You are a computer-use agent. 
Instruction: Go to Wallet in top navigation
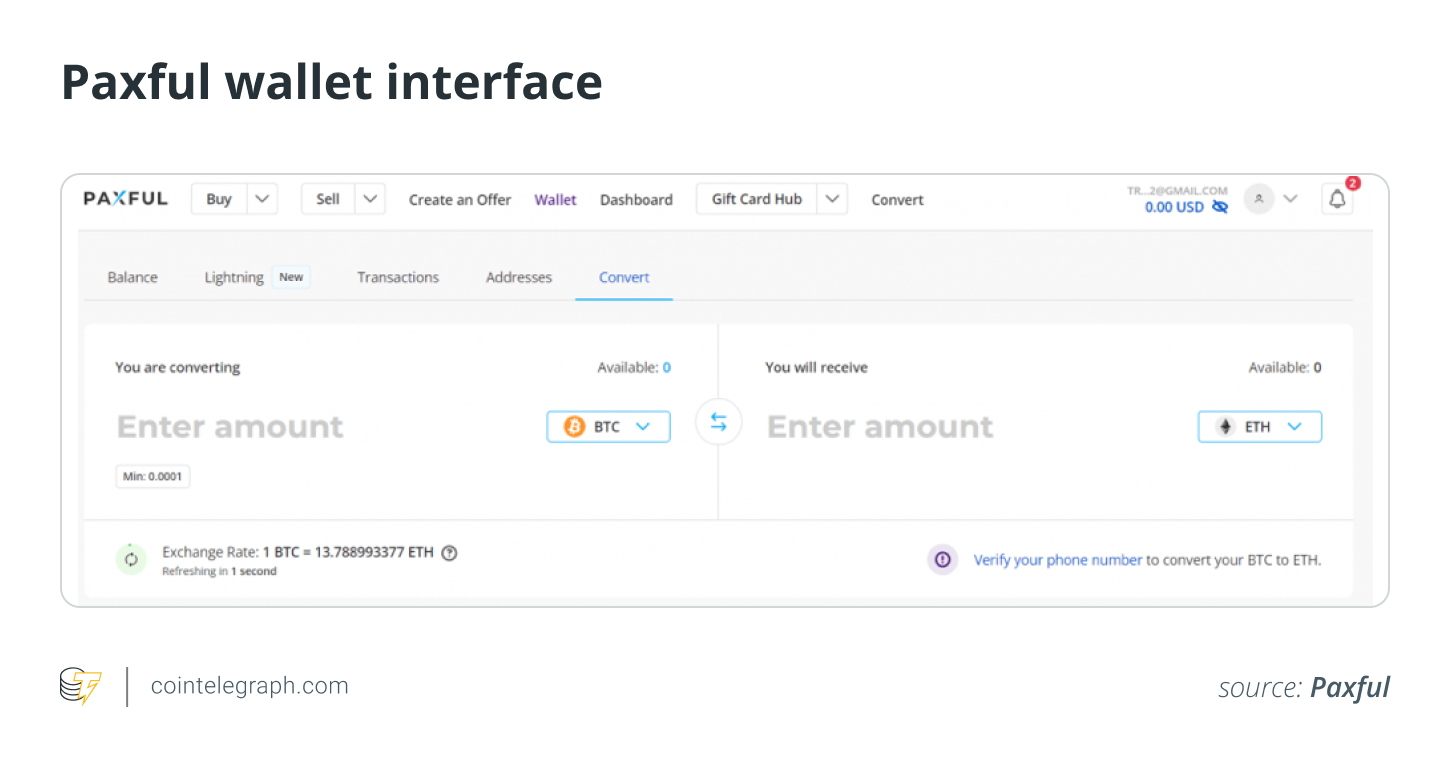tap(555, 200)
